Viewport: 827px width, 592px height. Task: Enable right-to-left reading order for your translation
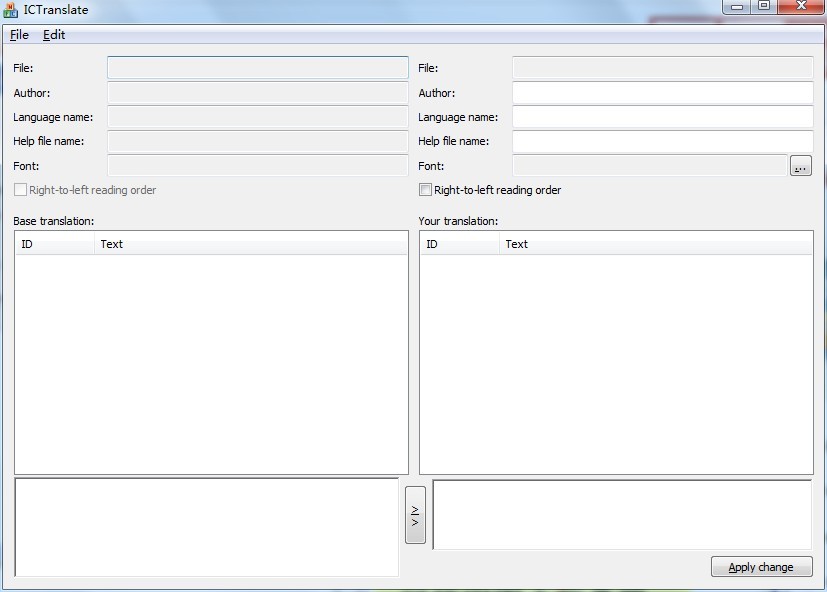[426, 190]
